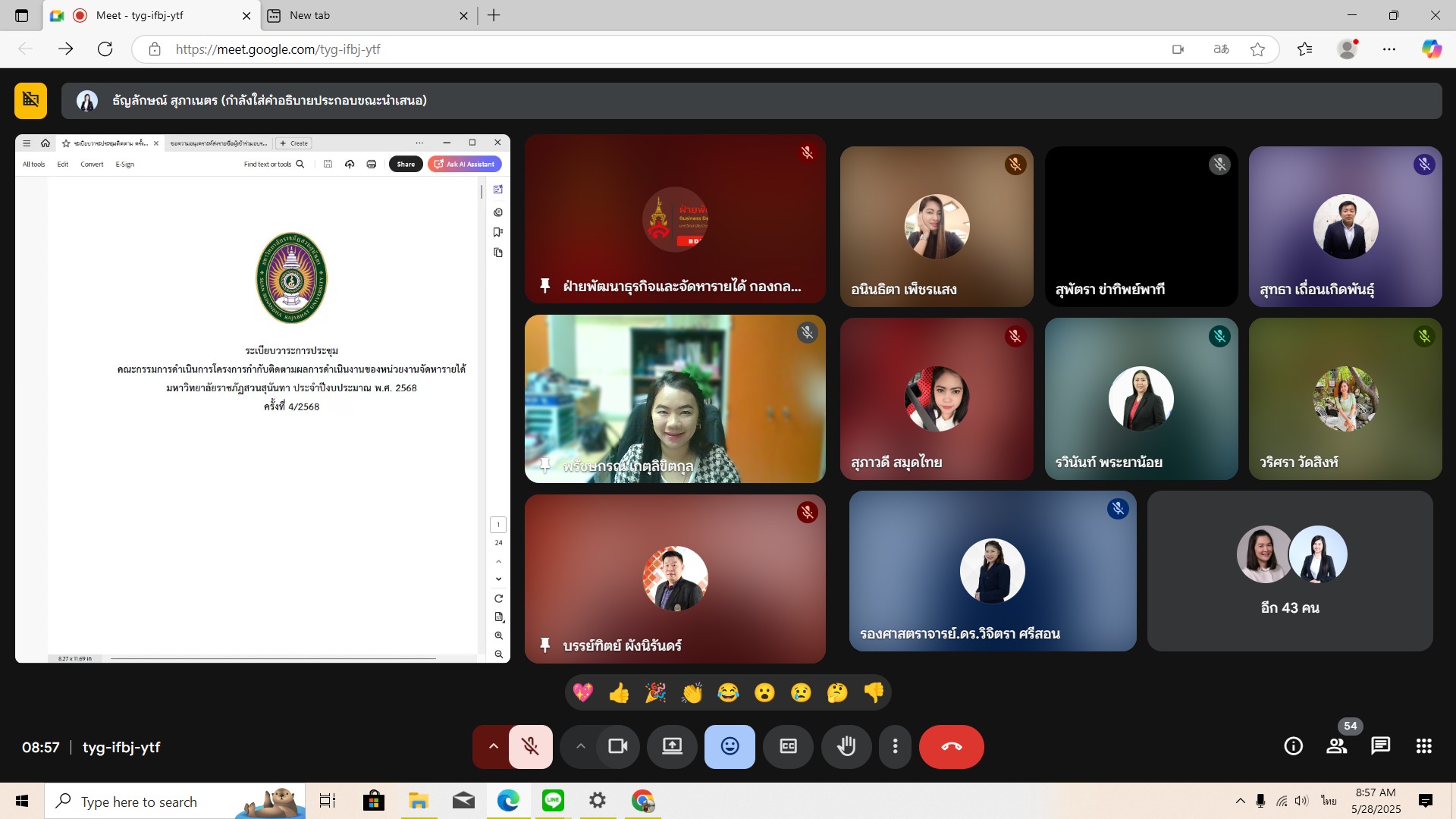Screen dimensions: 1456x819
Task: Click the red leave call button
Action: 951,747
